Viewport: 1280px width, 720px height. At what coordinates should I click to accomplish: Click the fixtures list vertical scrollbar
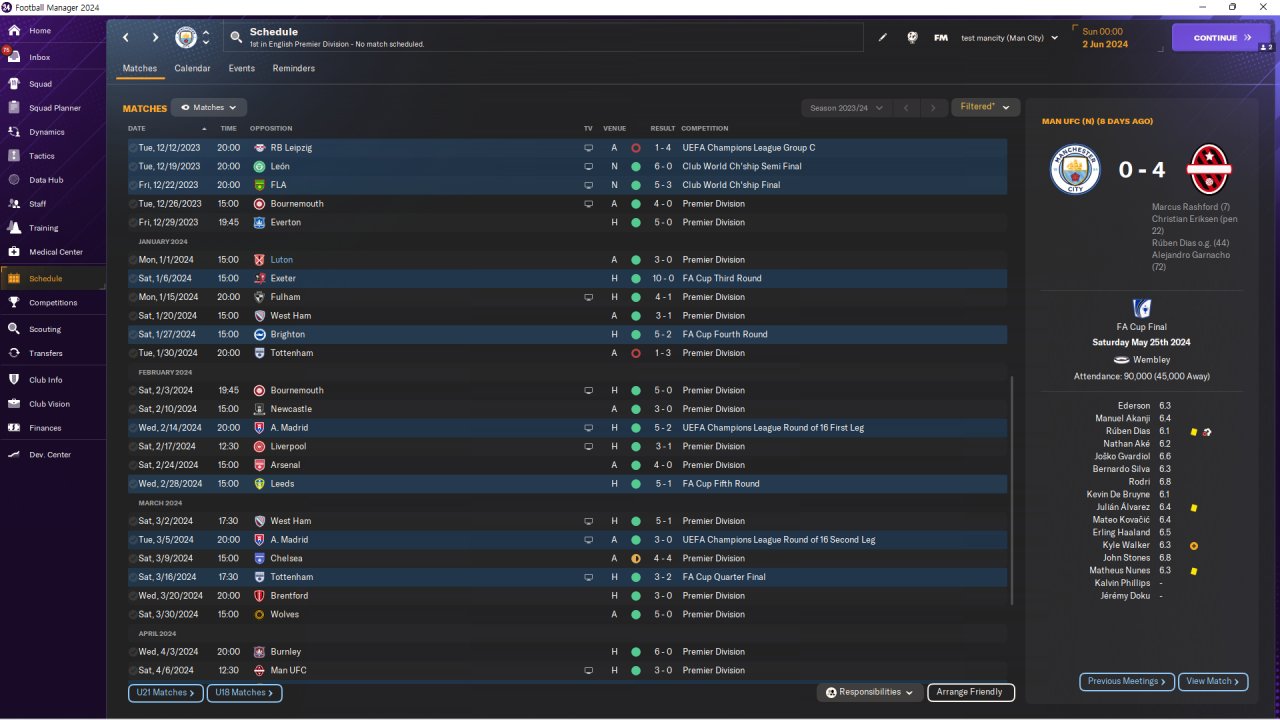(x=1012, y=490)
